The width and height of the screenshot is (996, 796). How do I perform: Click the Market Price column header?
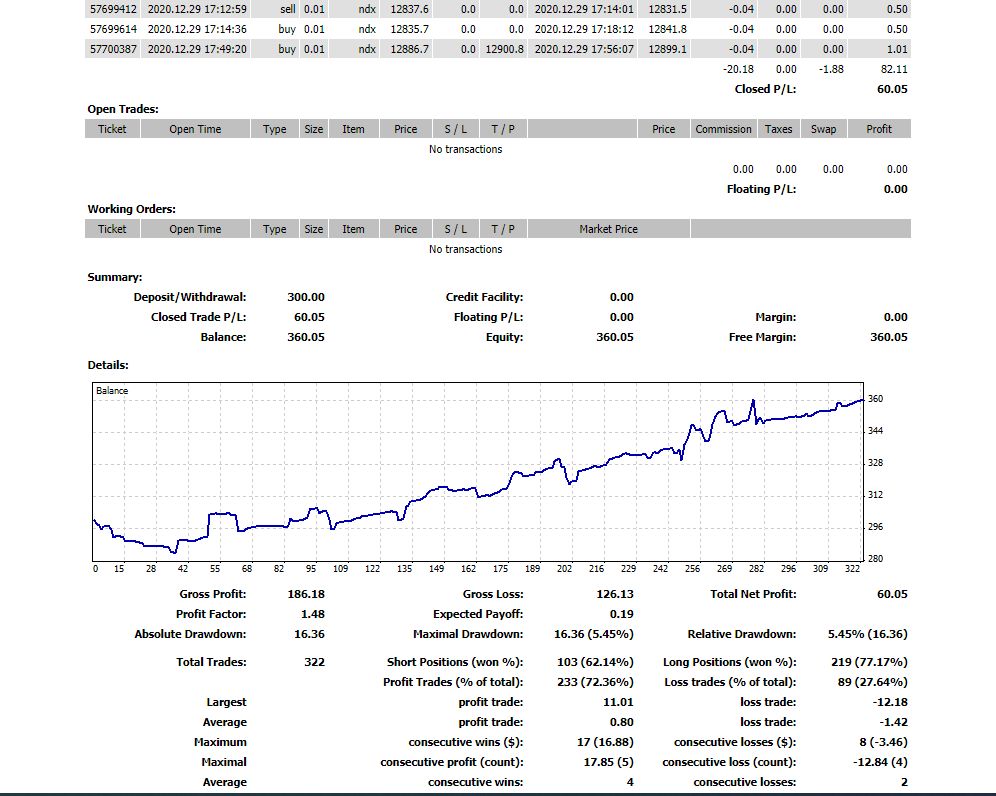(x=608, y=229)
